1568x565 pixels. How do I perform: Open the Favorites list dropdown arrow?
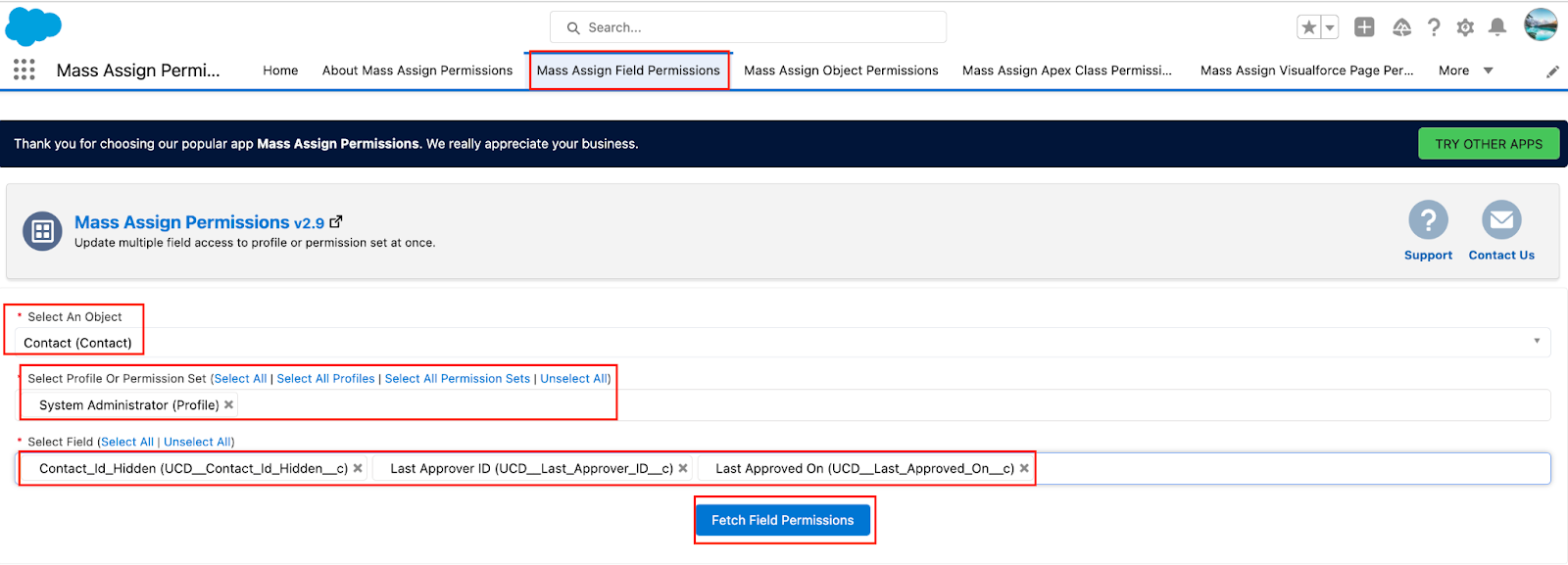pyautogui.click(x=1330, y=27)
